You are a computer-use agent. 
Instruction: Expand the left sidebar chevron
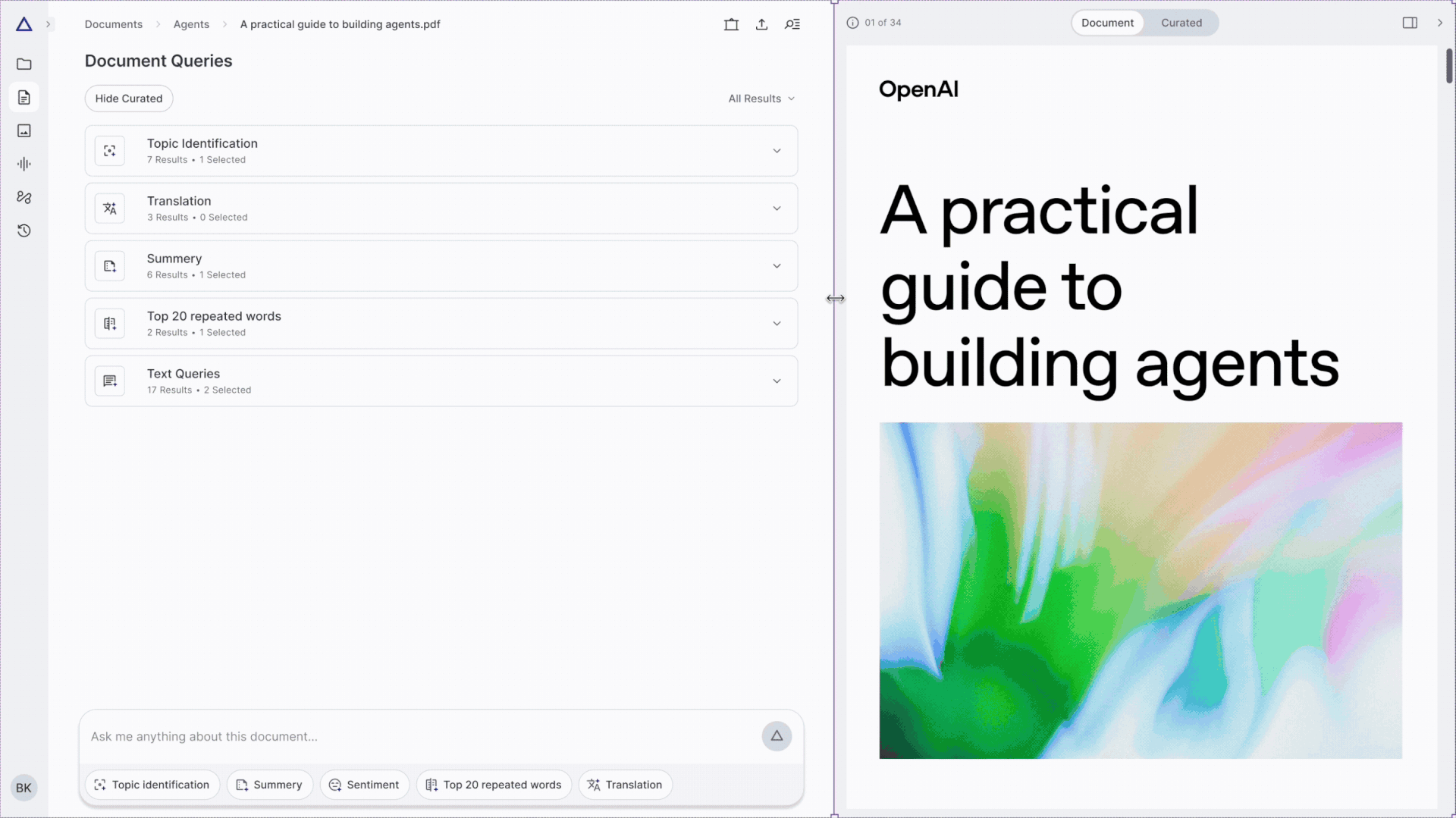pyautogui.click(x=49, y=24)
